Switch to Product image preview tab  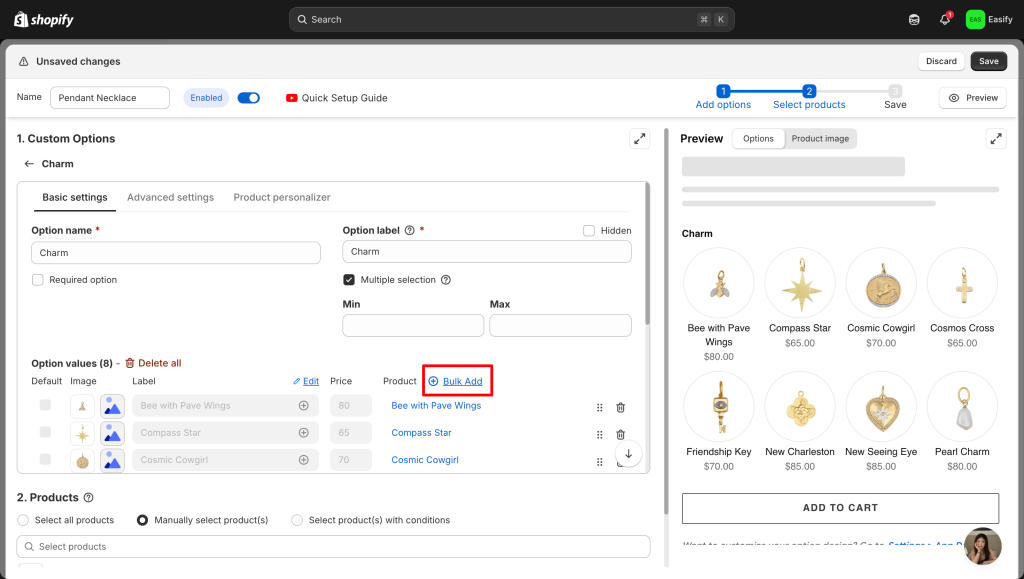pyautogui.click(x=820, y=139)
